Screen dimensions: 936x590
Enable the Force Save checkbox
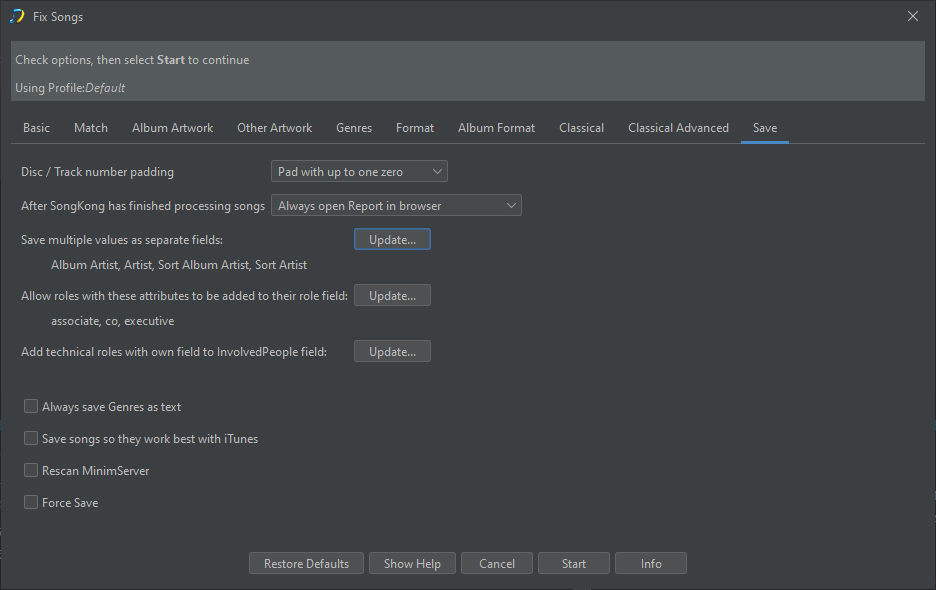(31, 503)
